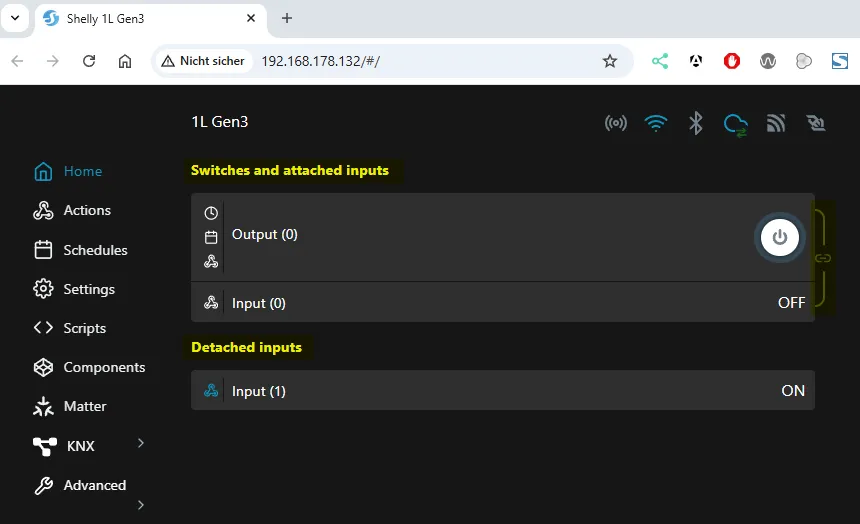Click the address bar URL field

coord(420,61)
